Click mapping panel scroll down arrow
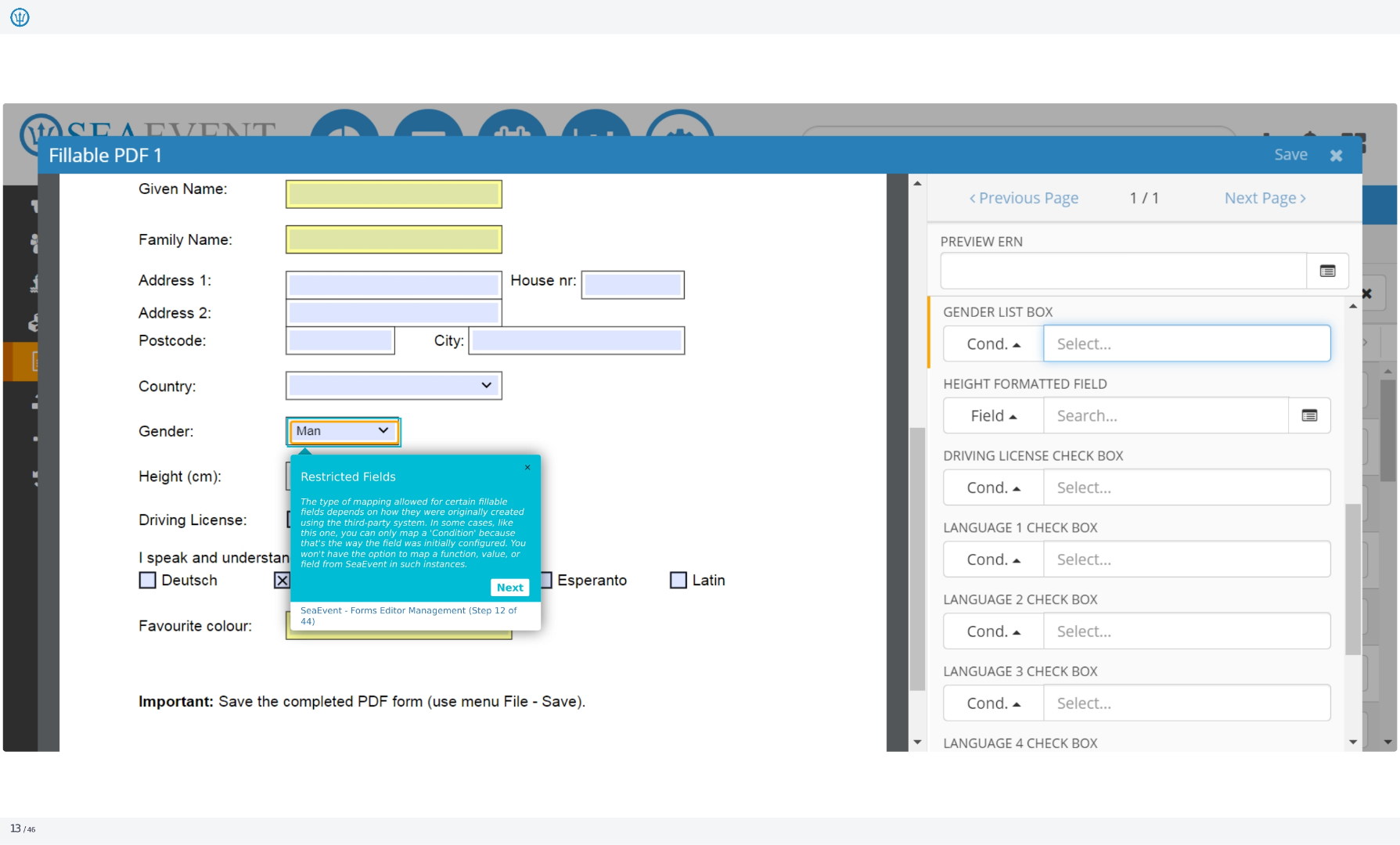 [1353, 742]
